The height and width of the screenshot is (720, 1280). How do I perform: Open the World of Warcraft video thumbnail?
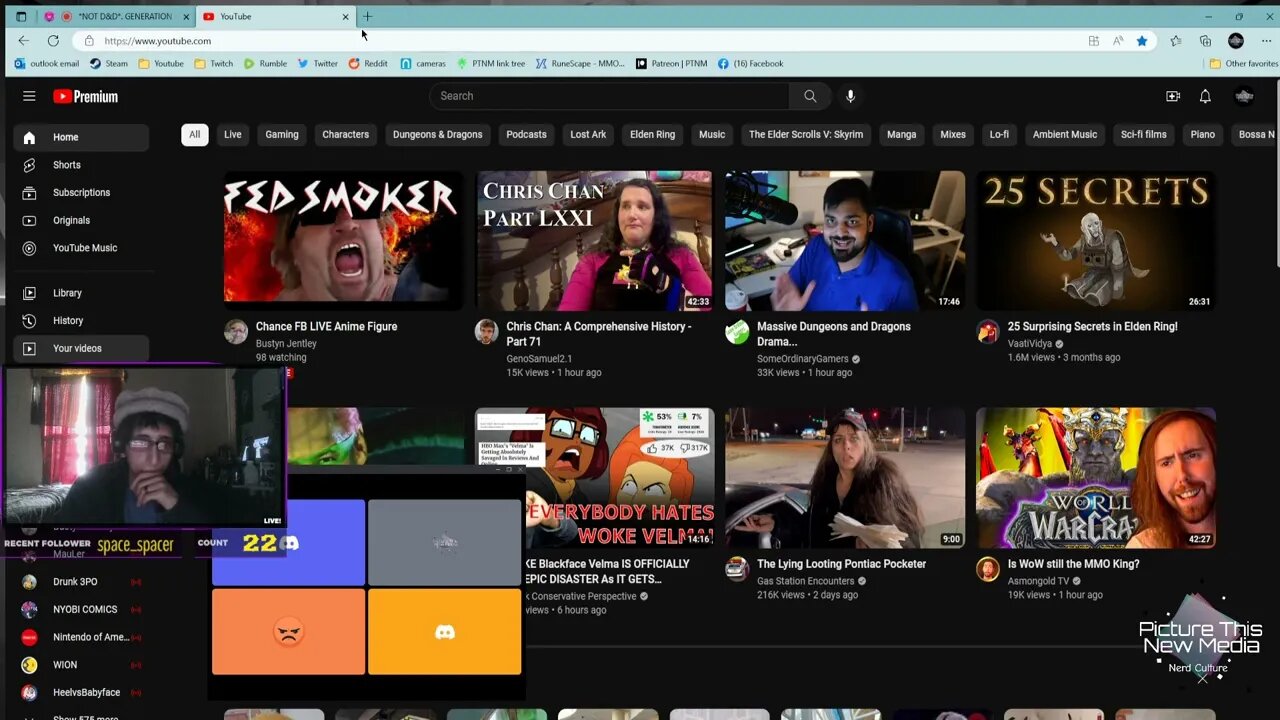coord(1096,477)
